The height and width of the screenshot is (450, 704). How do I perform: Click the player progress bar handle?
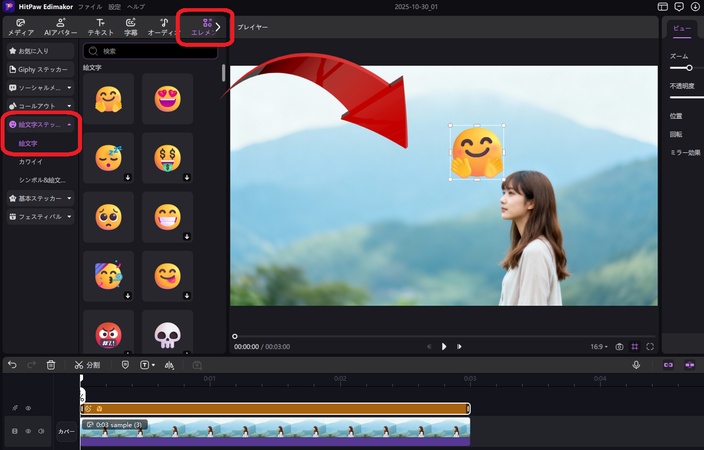pyautogui.click(x=234, y=336)
